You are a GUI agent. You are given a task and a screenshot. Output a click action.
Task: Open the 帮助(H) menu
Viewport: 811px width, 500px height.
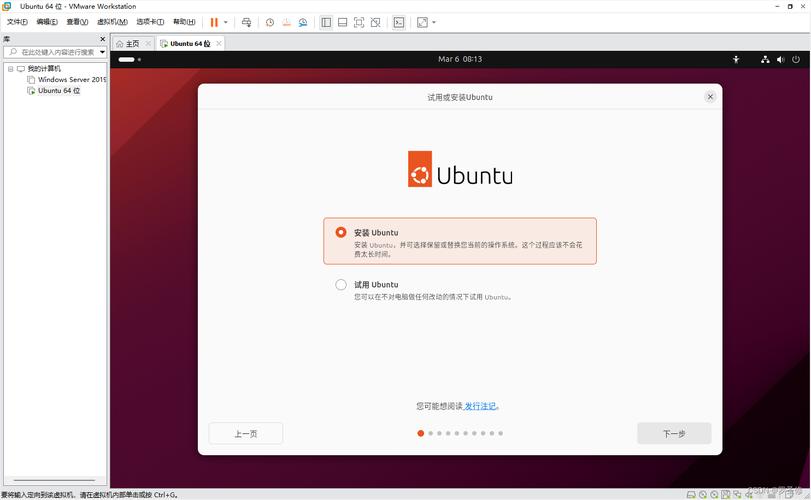pyautogui.click(x=184, y=22)
